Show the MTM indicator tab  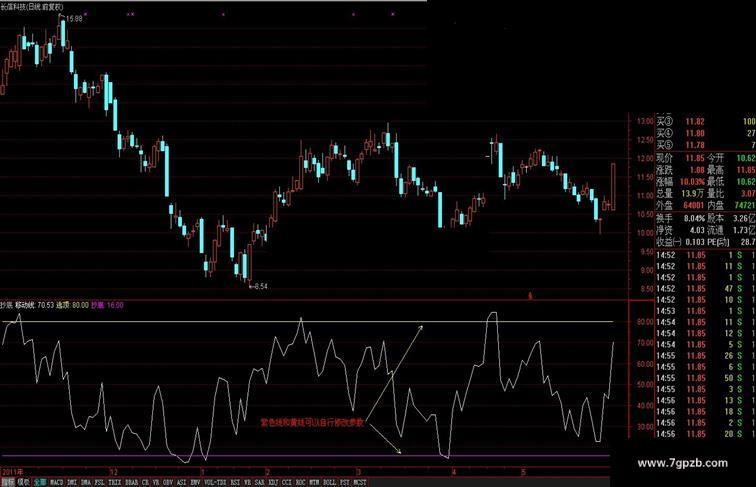(314, 482)
